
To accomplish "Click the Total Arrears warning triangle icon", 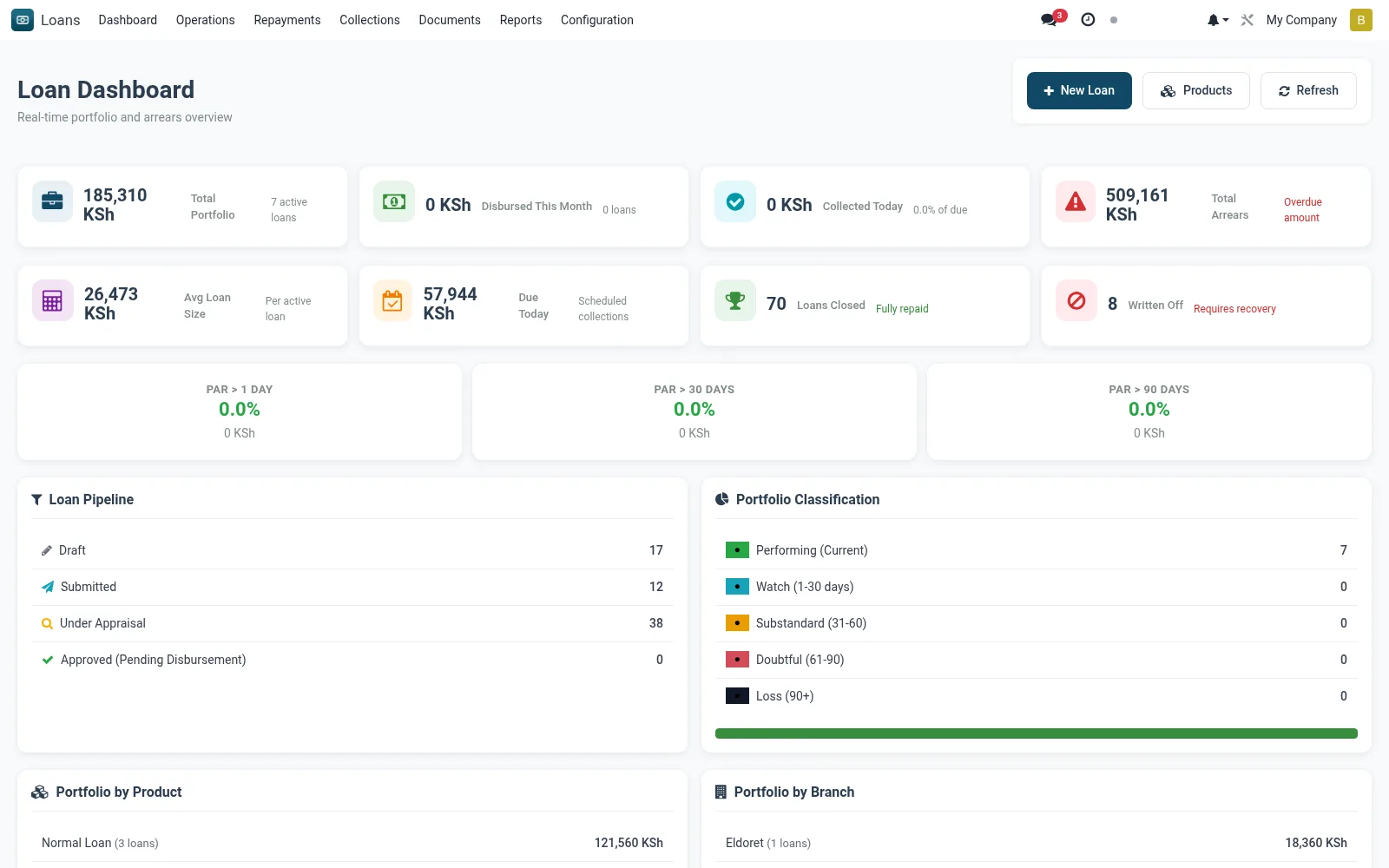I will point(1076,201).
